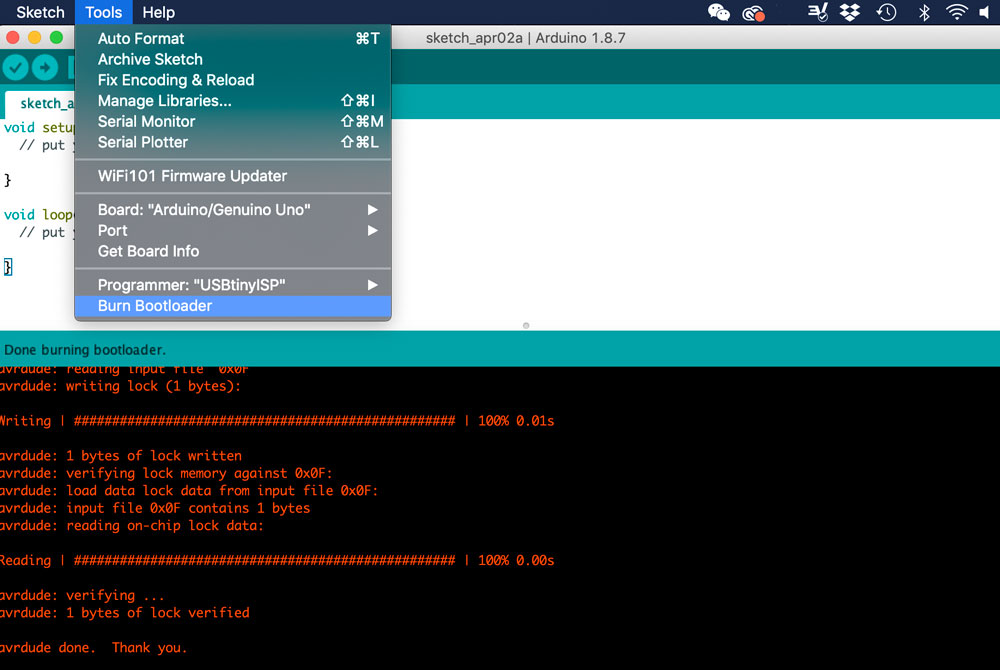This screenshot has height=670, width=1000.
Task: Click the Reading progress bar line
Action: (x=277, y=560)
